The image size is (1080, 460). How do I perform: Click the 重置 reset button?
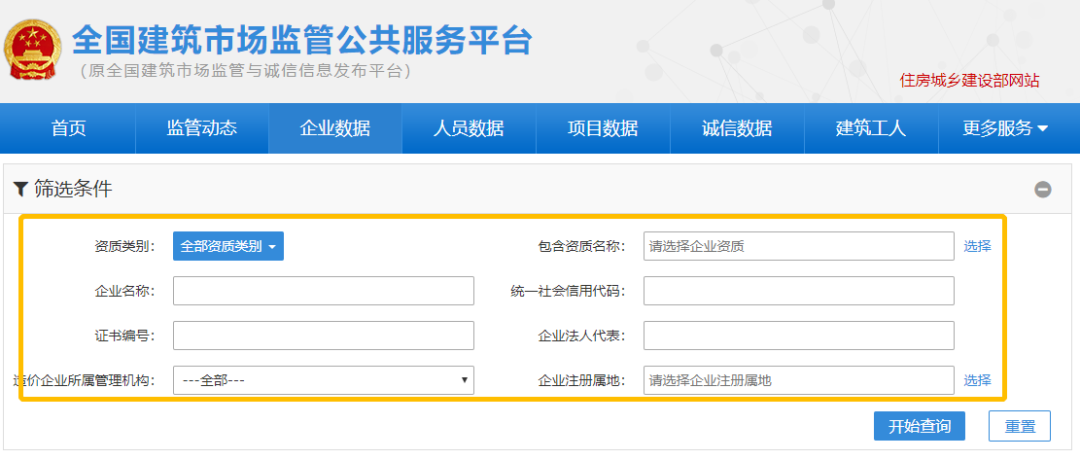point(1019,426)
